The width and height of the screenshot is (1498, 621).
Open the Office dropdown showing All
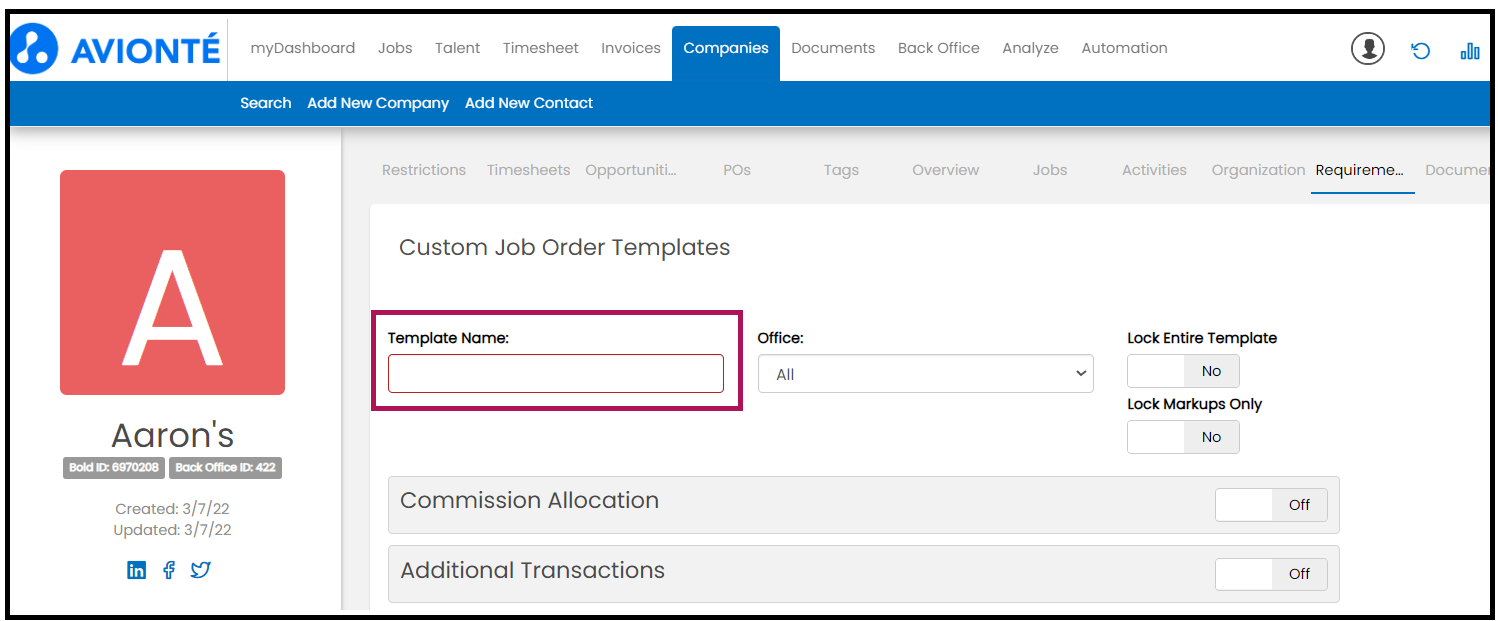(926, 374)
